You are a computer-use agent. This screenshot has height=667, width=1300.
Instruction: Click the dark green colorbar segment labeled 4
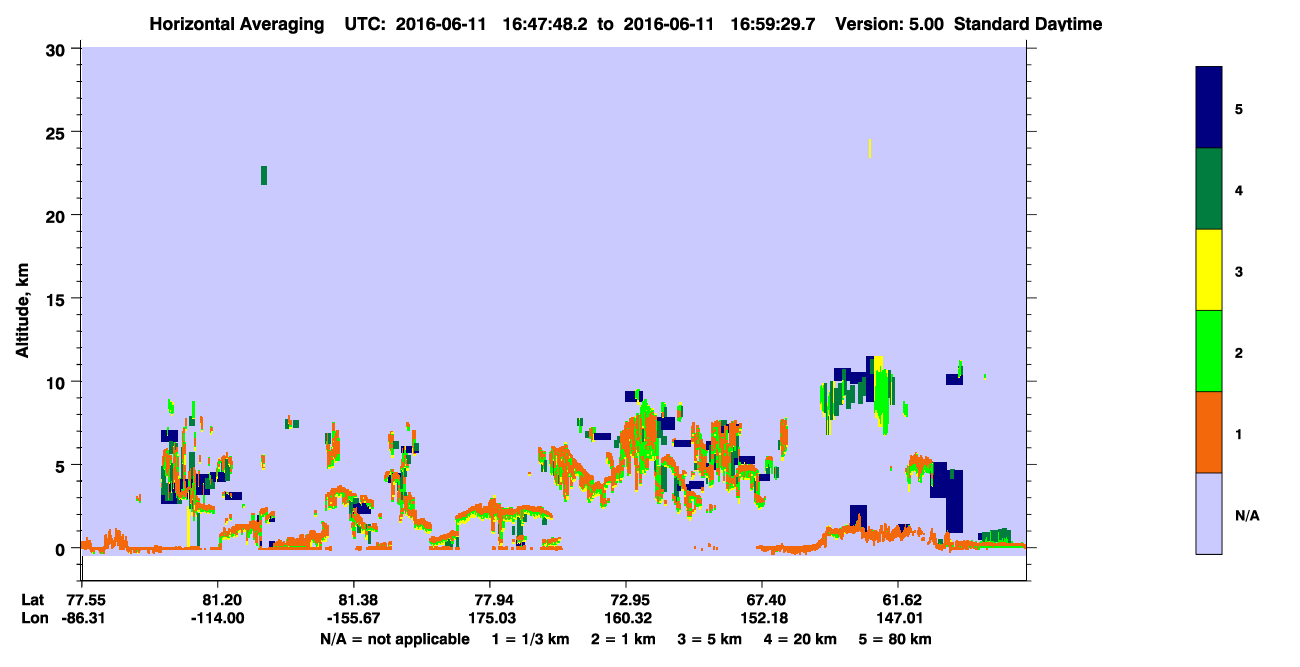point(1209,189)
